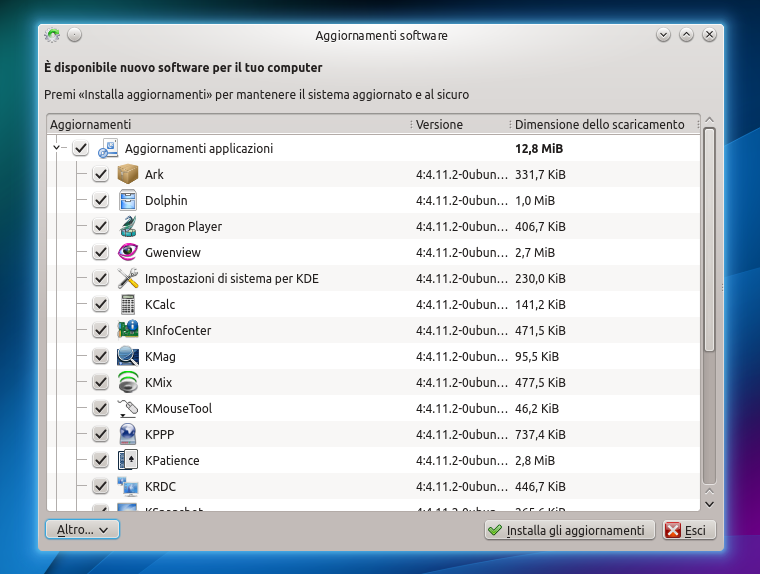Click the Esci button

click(689, 530)
